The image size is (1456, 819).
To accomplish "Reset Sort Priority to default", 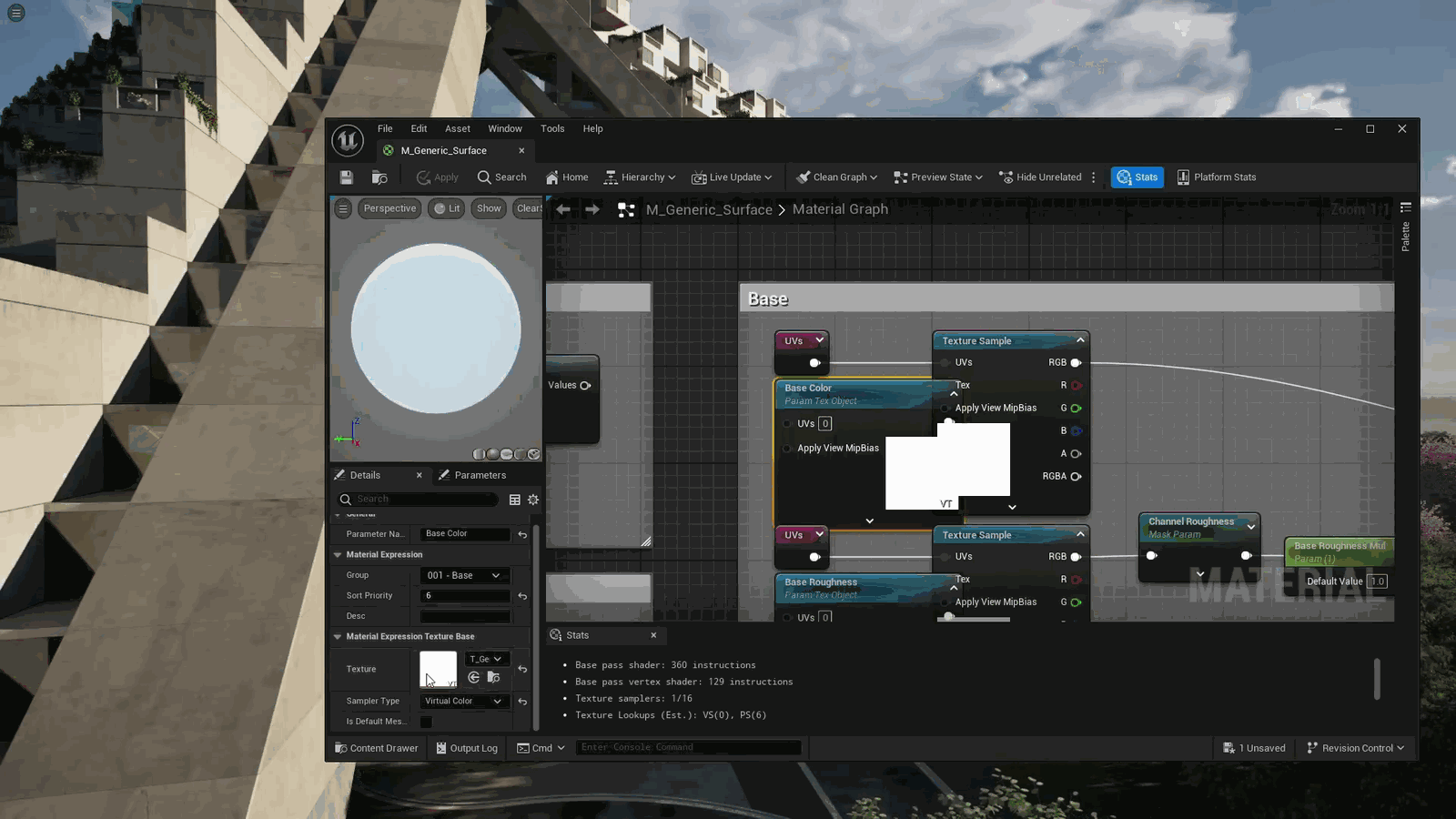I will pyautogui.click(x=522, y=596).
